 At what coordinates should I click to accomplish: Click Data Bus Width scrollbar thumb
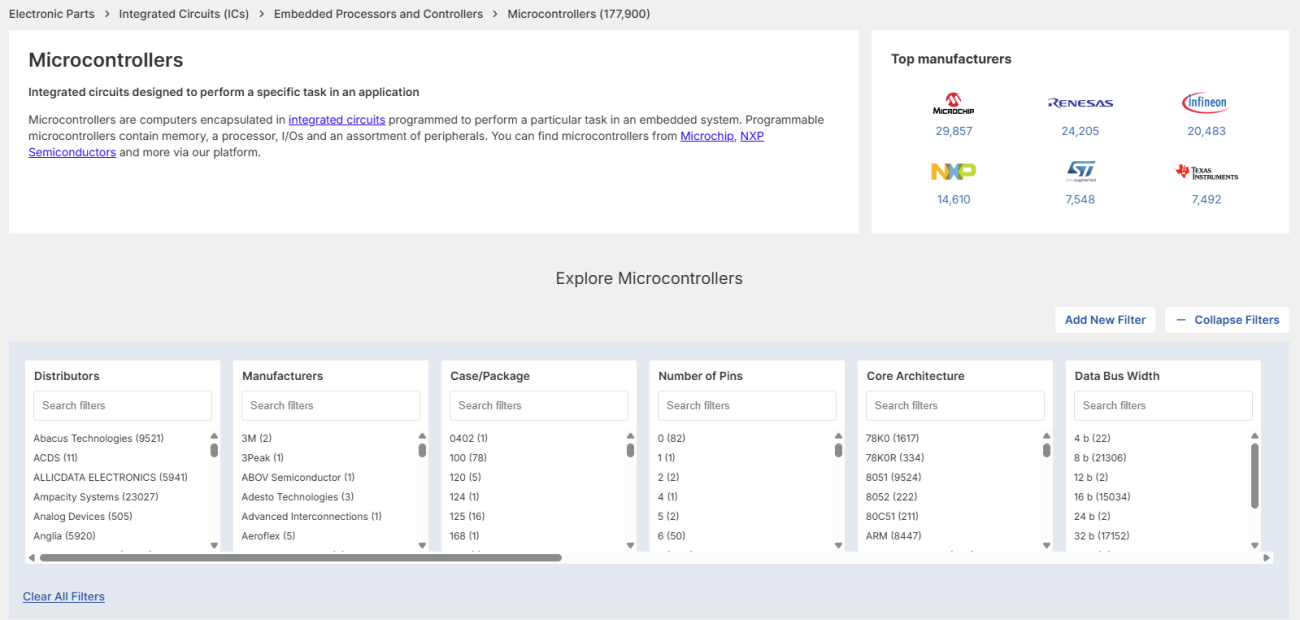[x=1255, y=476]
